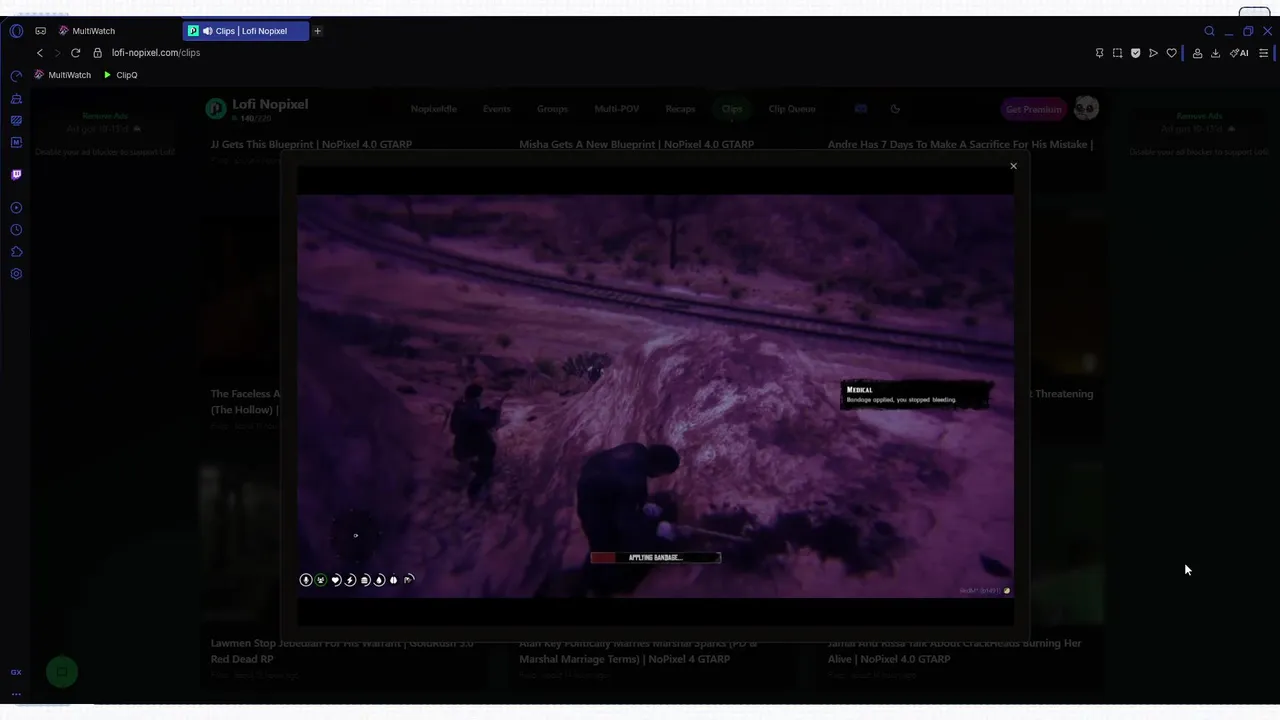Image resolution: width=1280 pixels, height=720 pixels.
Task: Click the Get Premium button
Action: point(1034,109)
